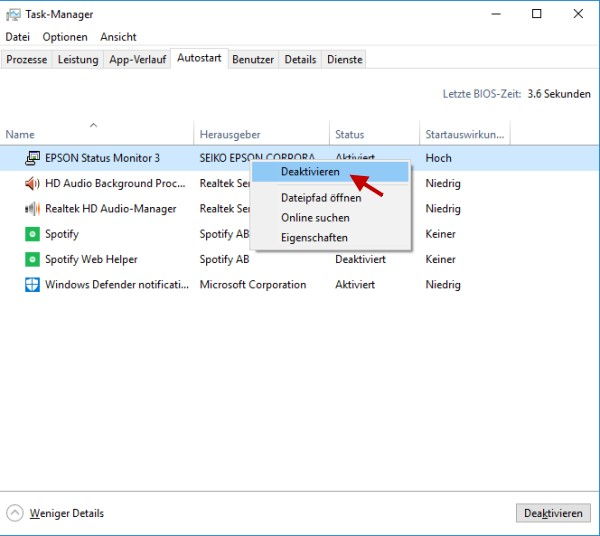Open the Optionen menu
Image resolution: width=600 pixels, height=536 pixels.
pyautogui.click(x=65, y=37)
